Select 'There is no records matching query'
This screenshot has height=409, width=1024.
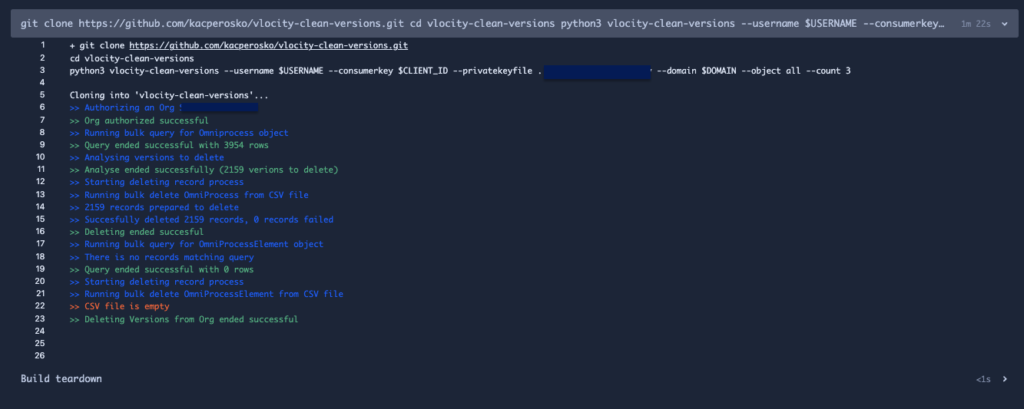(161, 257)
